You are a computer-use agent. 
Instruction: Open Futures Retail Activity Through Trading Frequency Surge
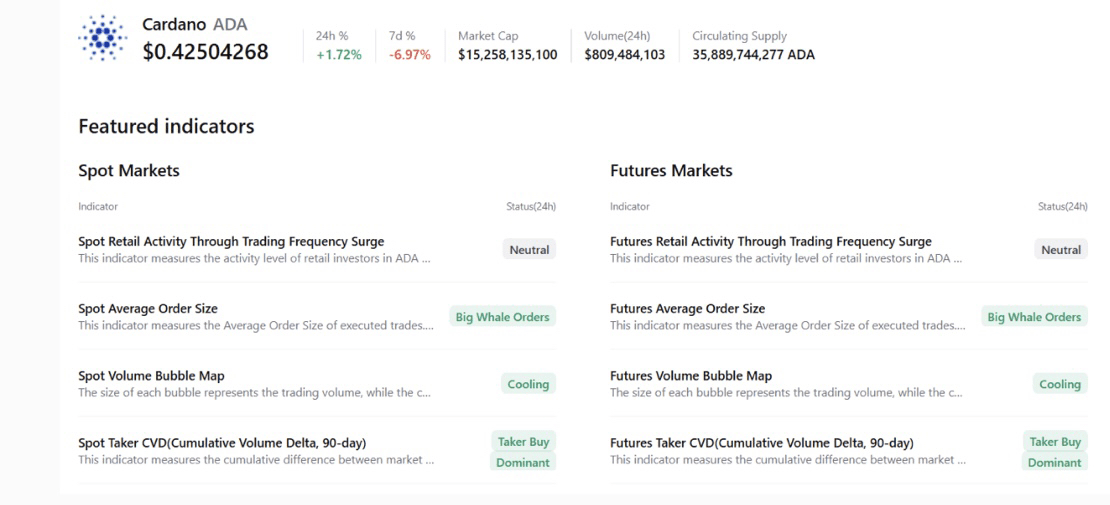(770, 242)
